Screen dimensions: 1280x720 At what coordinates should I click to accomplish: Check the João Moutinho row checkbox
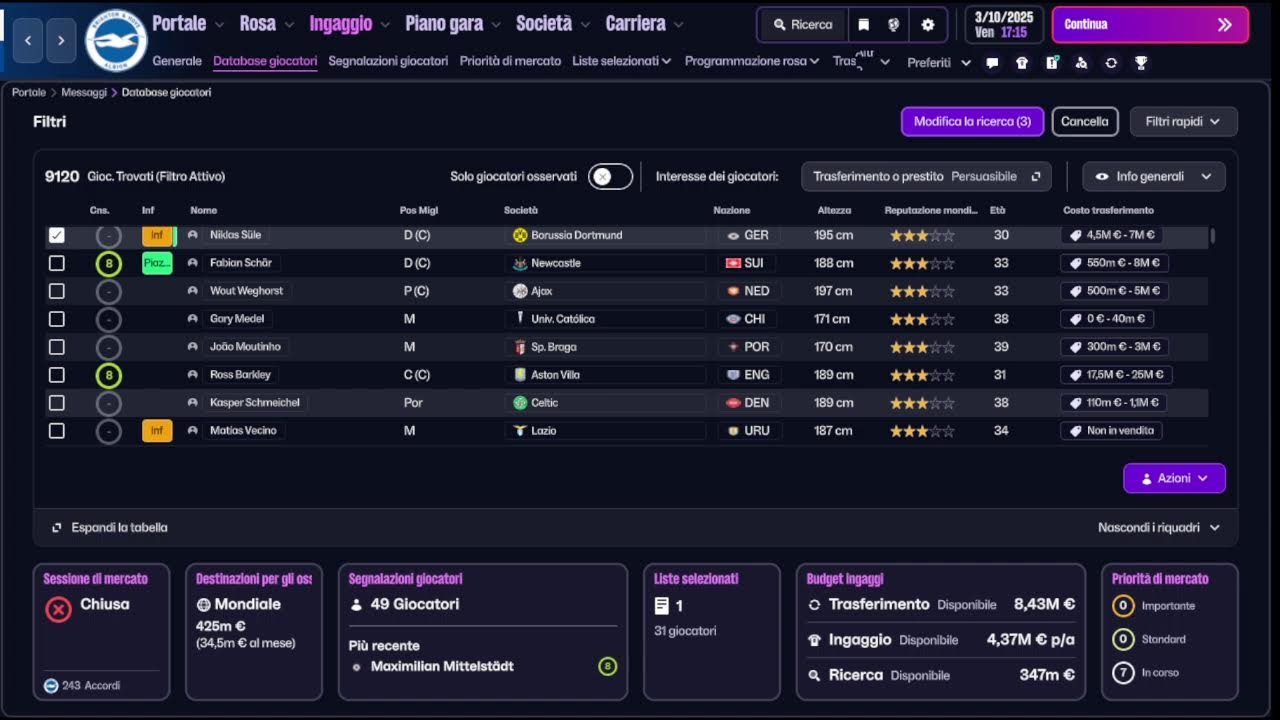click(57, 347)
